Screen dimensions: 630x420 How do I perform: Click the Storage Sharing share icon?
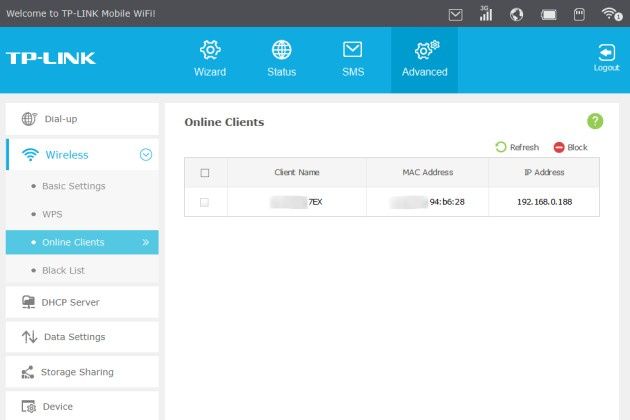tap(27, 372)
